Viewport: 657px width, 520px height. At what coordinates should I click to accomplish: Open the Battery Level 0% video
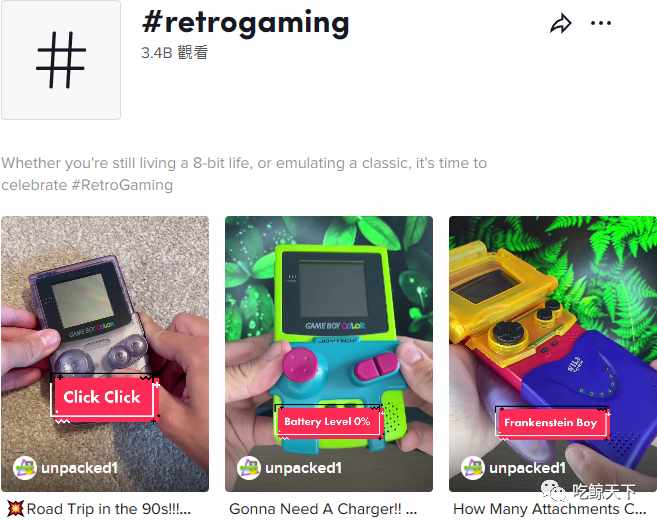[329, 354]
